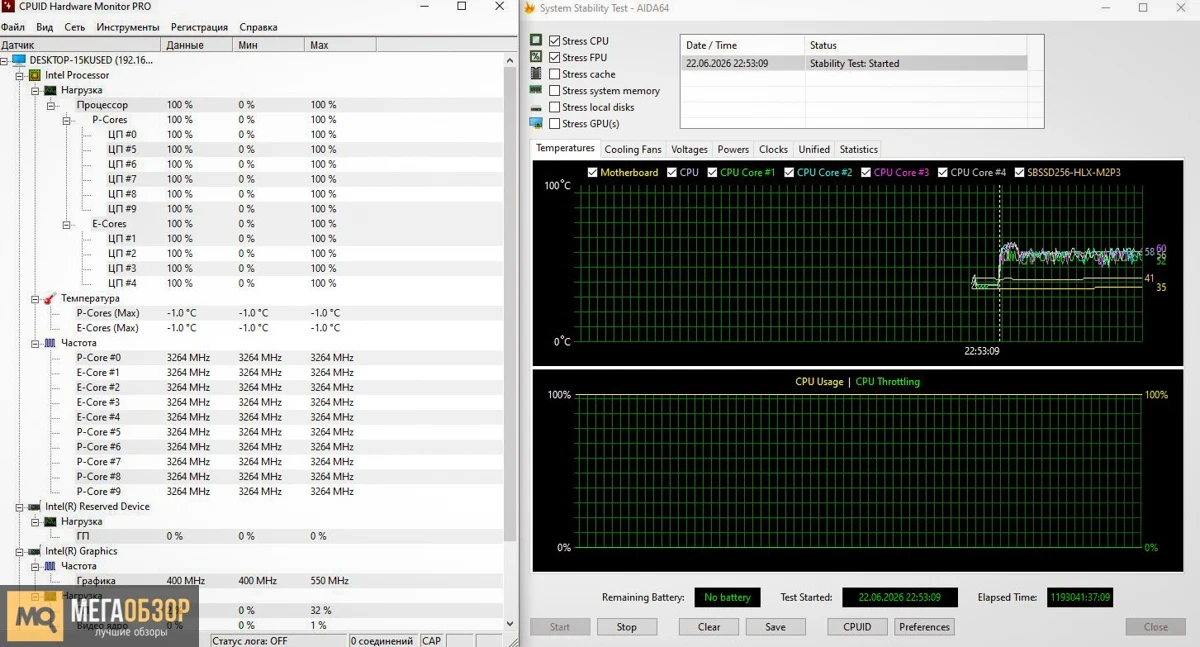Image resolution: width=1200 pixels, height=647 pixels.
Task: Select the Stability Test: Started log row
Action: tap(854, 63)
